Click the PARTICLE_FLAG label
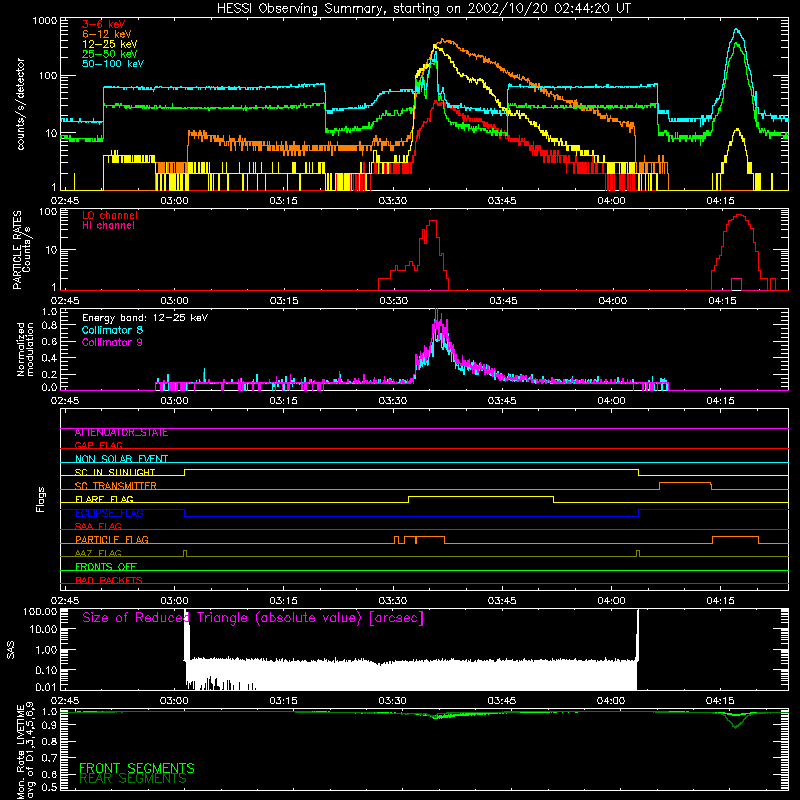Screen dimensions: 800x800 click(x=112, y=540)
